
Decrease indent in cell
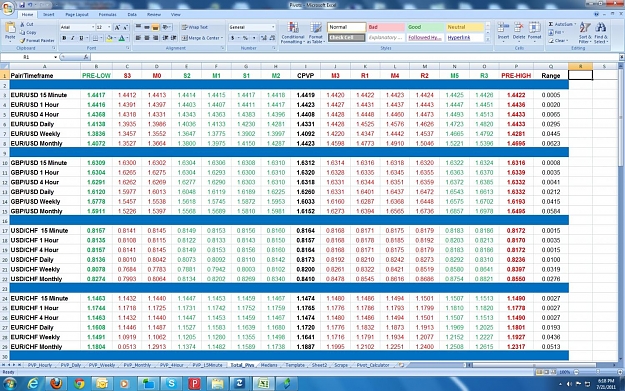pos(165,38)
